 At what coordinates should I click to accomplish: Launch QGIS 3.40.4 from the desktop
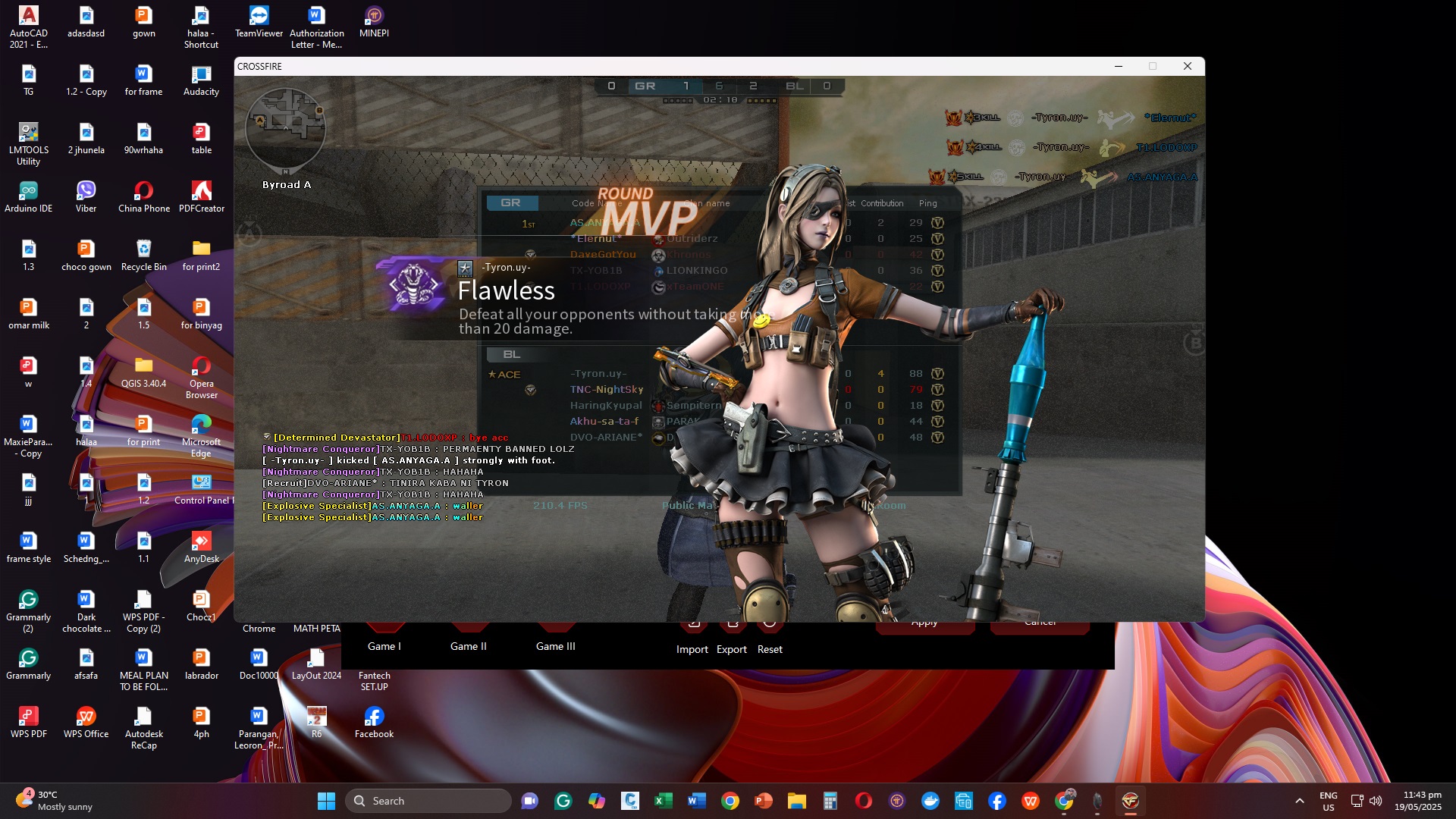coord(143,372)
